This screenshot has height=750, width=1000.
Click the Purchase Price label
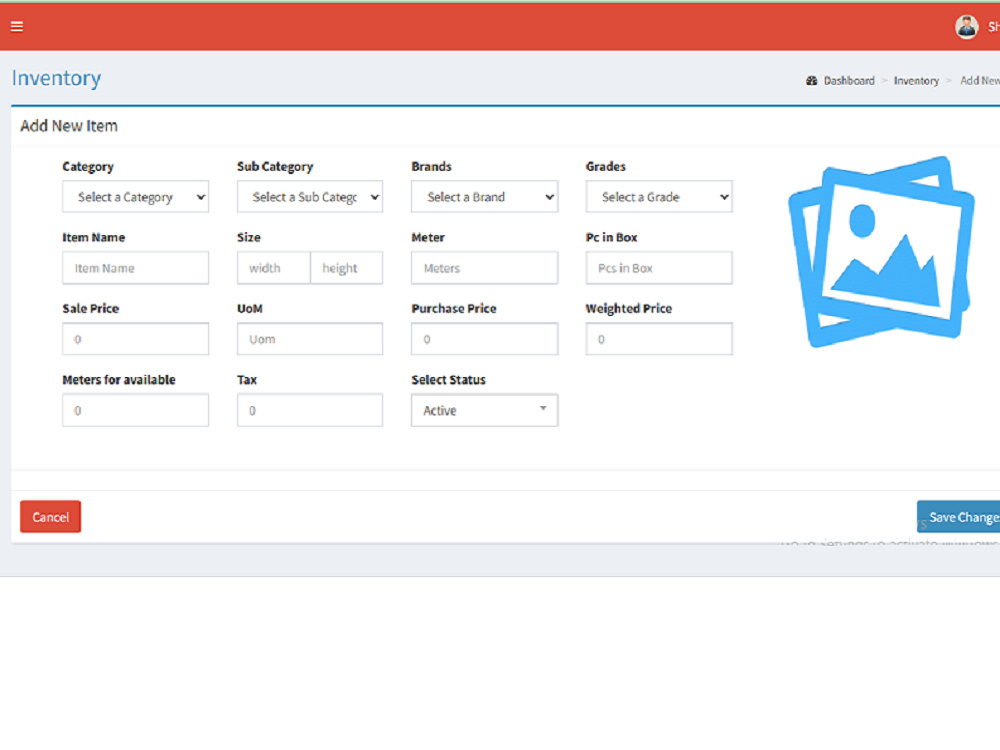click(454, 309)
